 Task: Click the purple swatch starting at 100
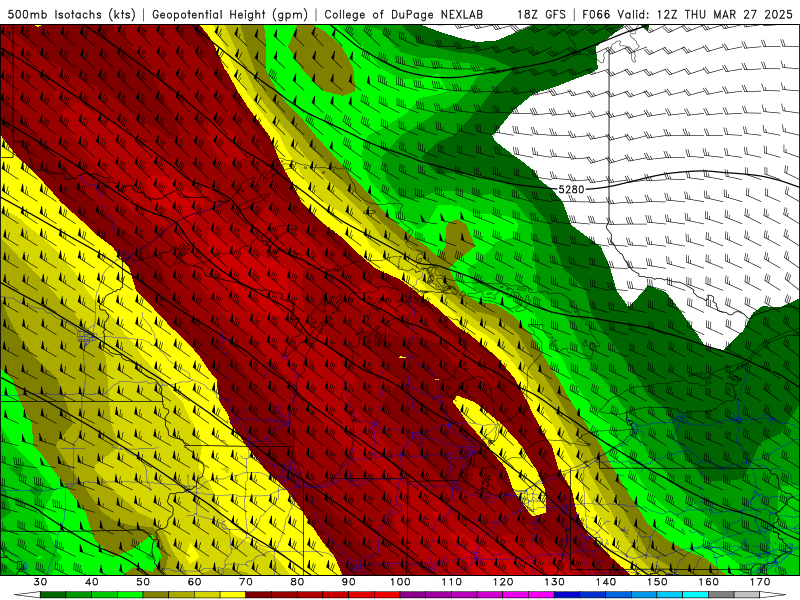point(413,595)
